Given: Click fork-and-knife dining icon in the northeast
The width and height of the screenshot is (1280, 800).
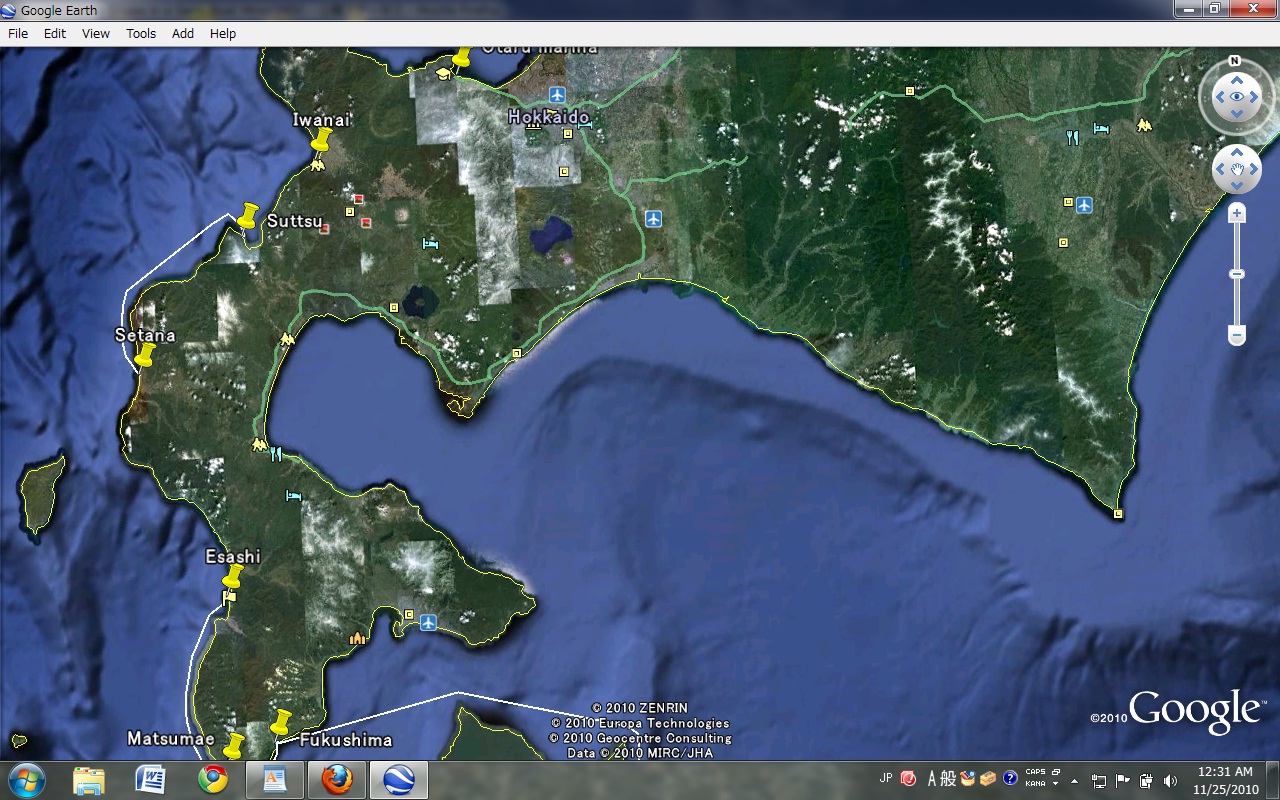Looking at the screenshot, I should click(1073, 138).
